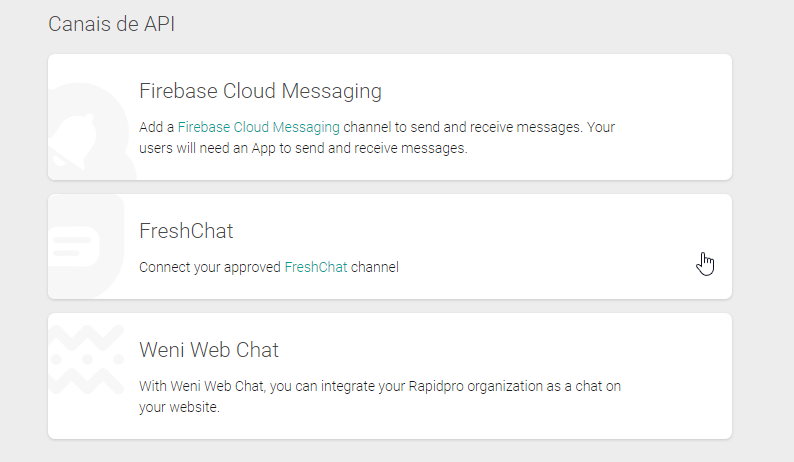This screenshot has height=462, width=794.
Task: Click text 'With Weni Web Chat, you can integrate'
Action: point(257,387)
